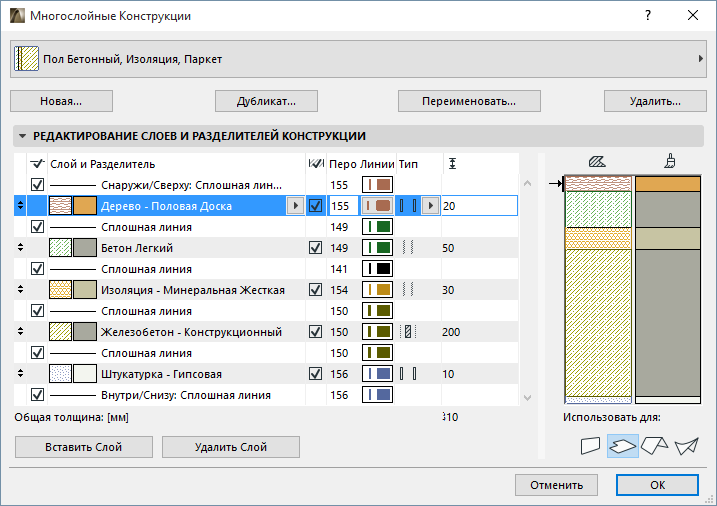
Task: Click reorder handle of Штукатурка - Гипсовая row
Action: [20, 374]
